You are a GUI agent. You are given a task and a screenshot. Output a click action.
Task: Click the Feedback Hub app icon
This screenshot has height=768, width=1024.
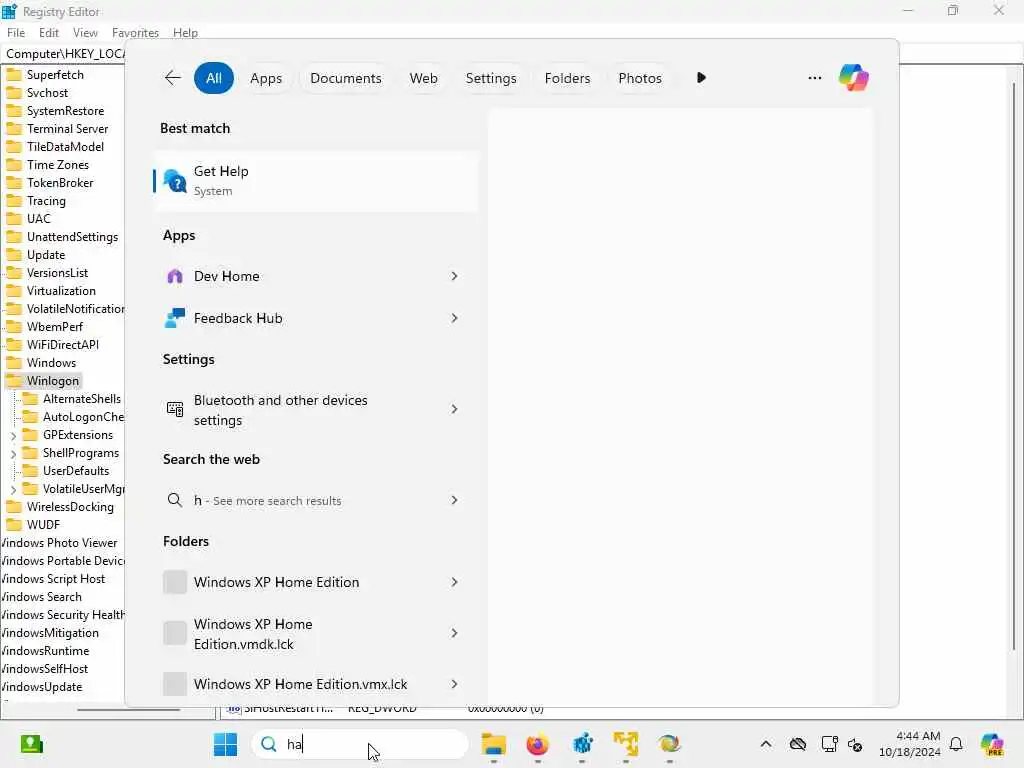point(175,318)
